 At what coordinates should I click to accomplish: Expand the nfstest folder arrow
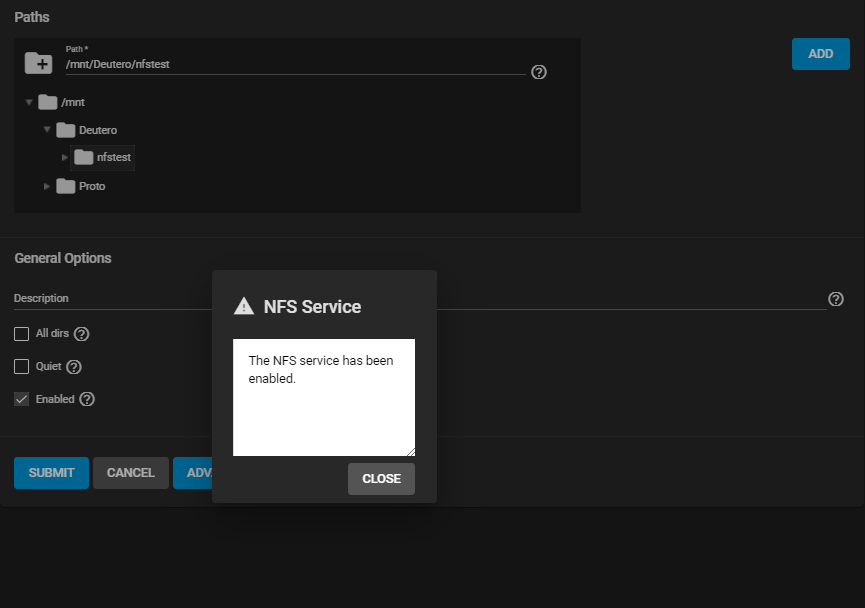point(65,157)
